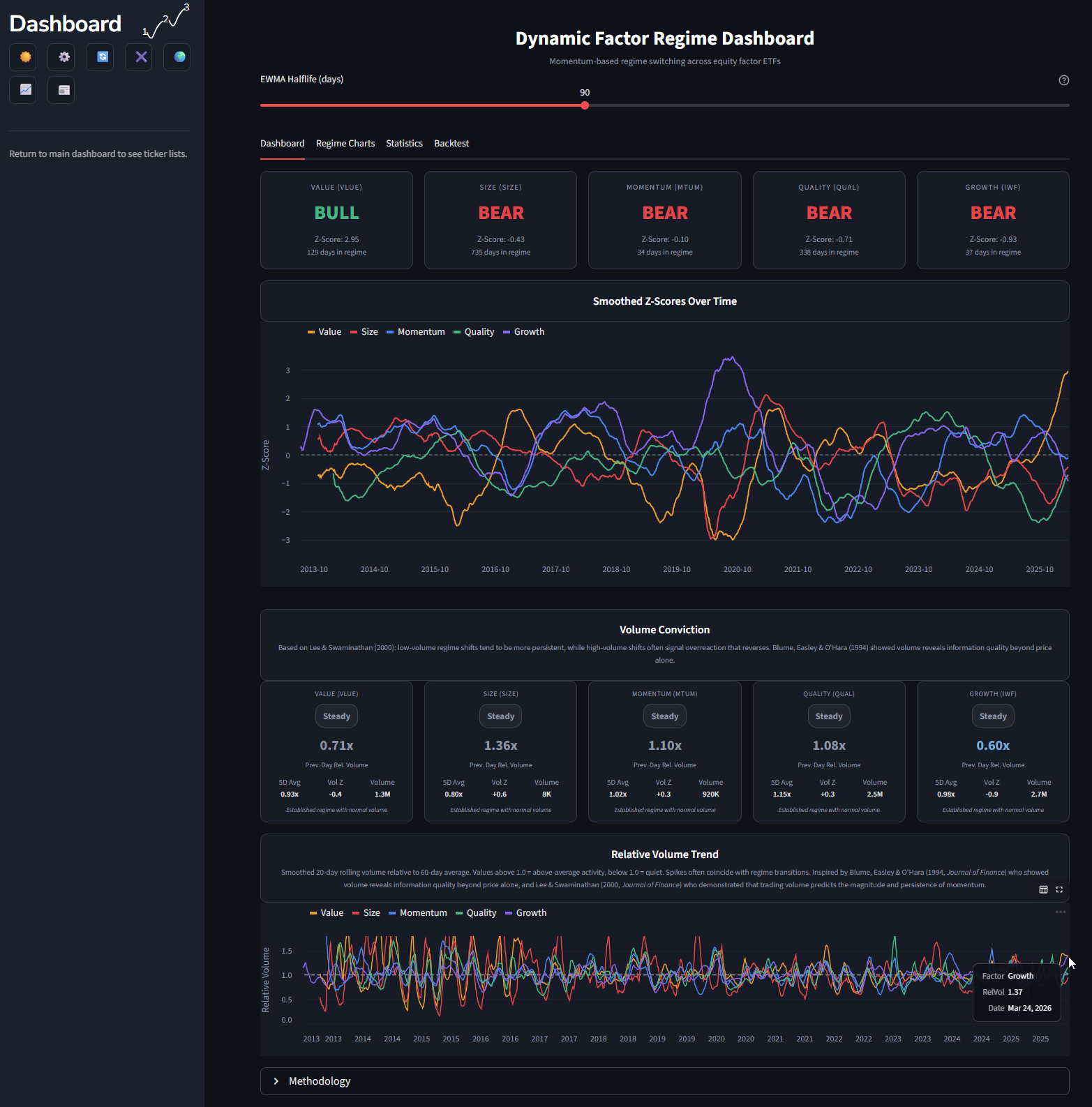Show chart data as table icon

[1043, 889]
